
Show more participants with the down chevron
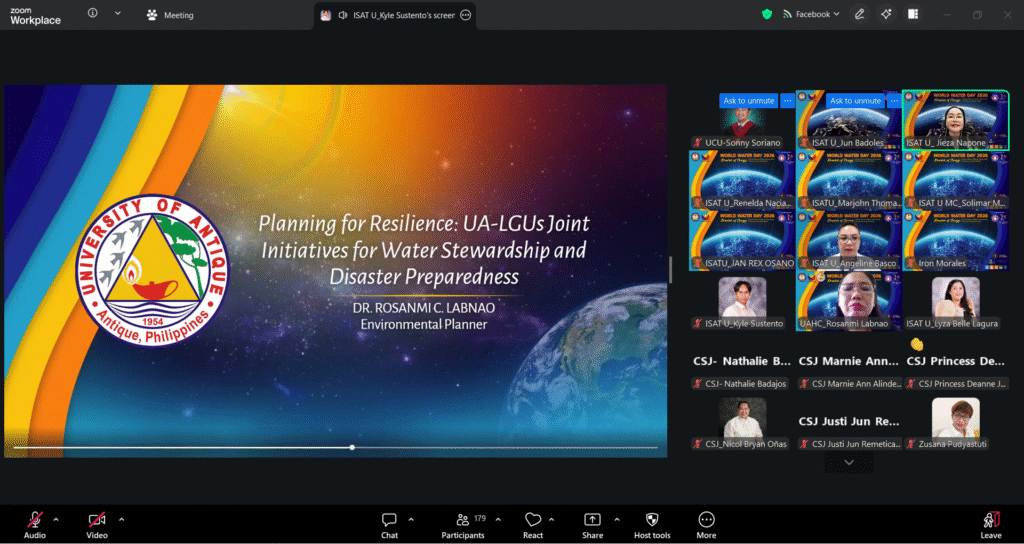click(849, 462)
